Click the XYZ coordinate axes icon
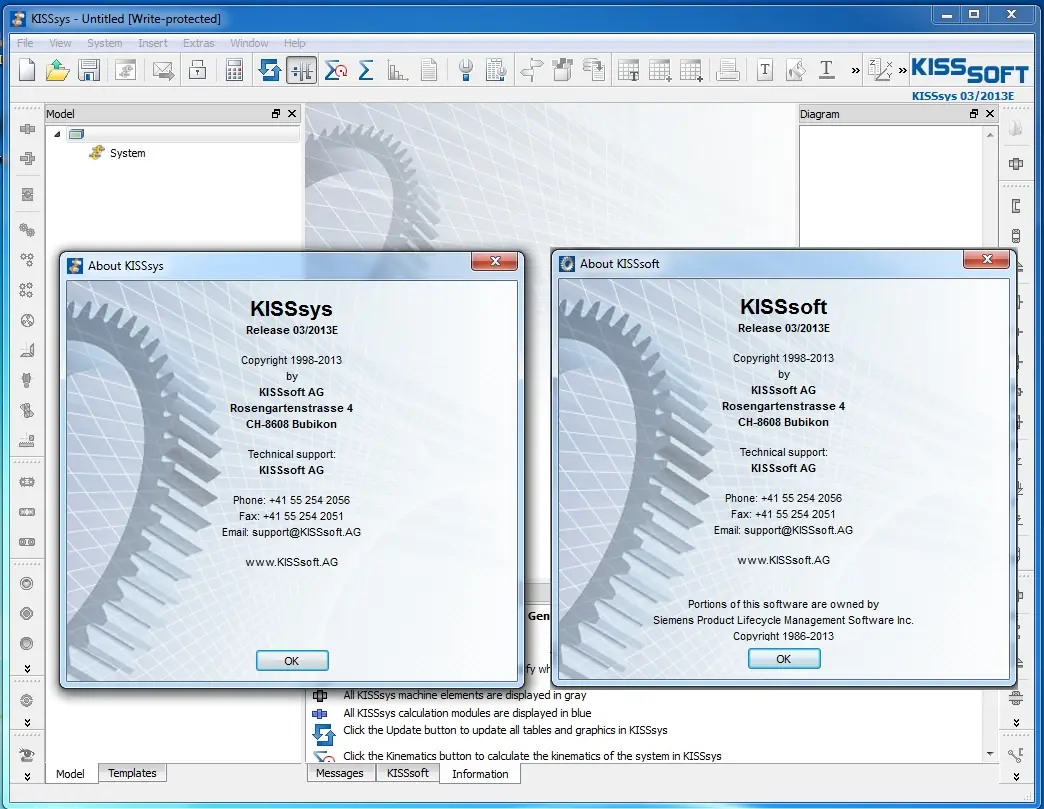The width and height of the screenshot is (1044, 809). coord(880,69)
